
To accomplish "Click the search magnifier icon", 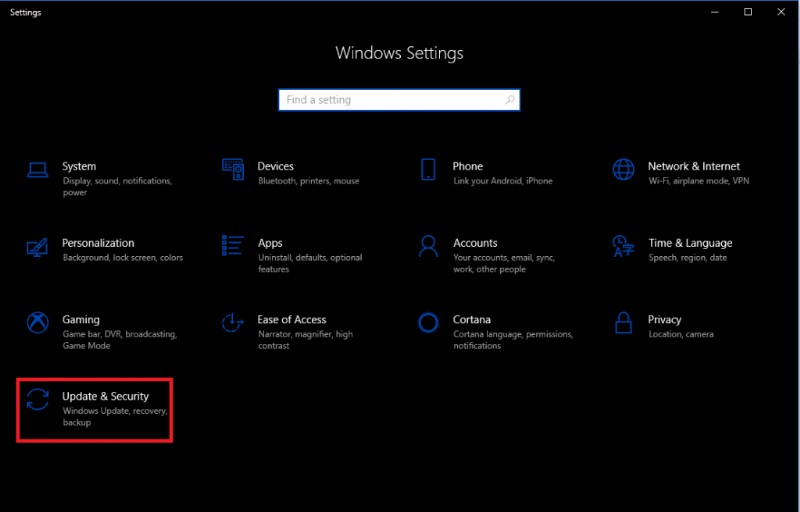I will tap(510, 100).
